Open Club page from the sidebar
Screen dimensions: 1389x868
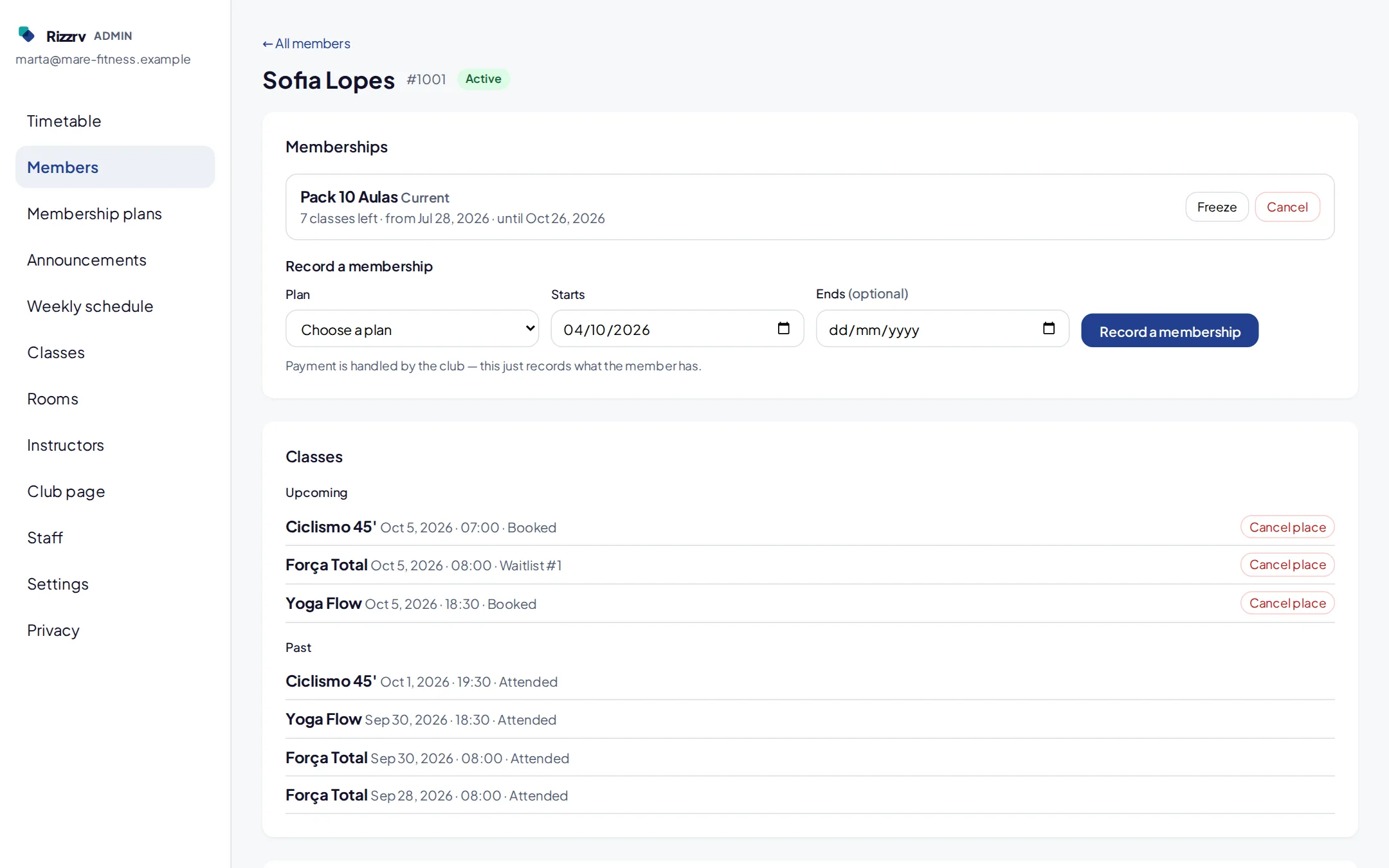(115, 491)
